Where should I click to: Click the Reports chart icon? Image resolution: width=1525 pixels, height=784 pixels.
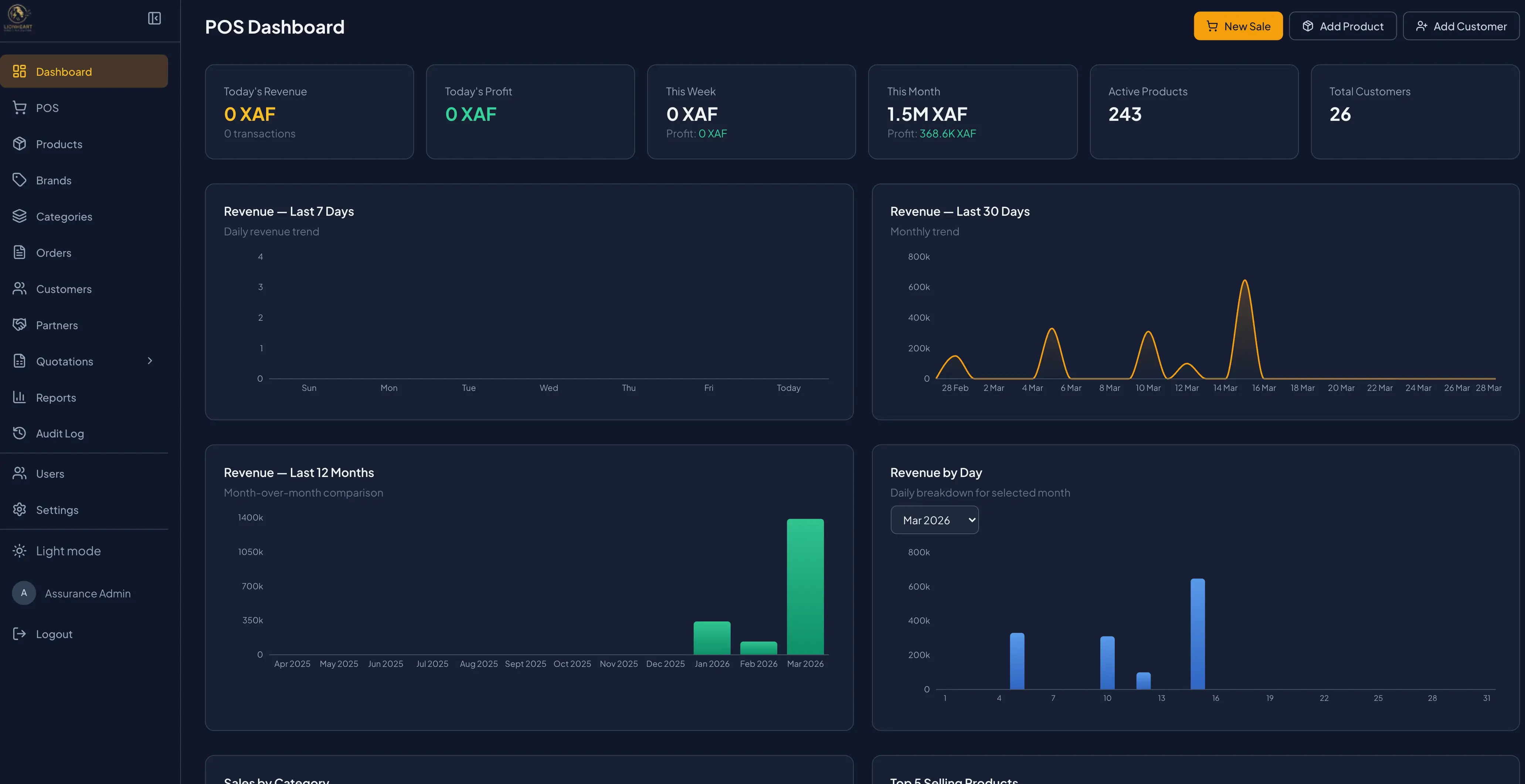[20, 397]
